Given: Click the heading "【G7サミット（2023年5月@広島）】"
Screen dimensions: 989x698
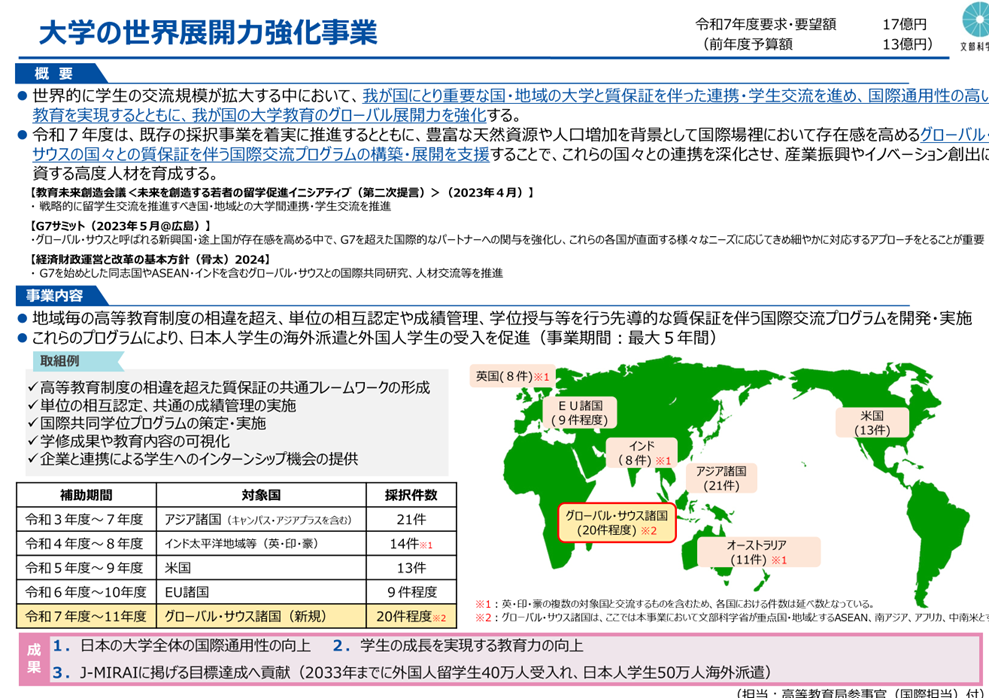Looking at the screenshot, I should tap(120, 226).
